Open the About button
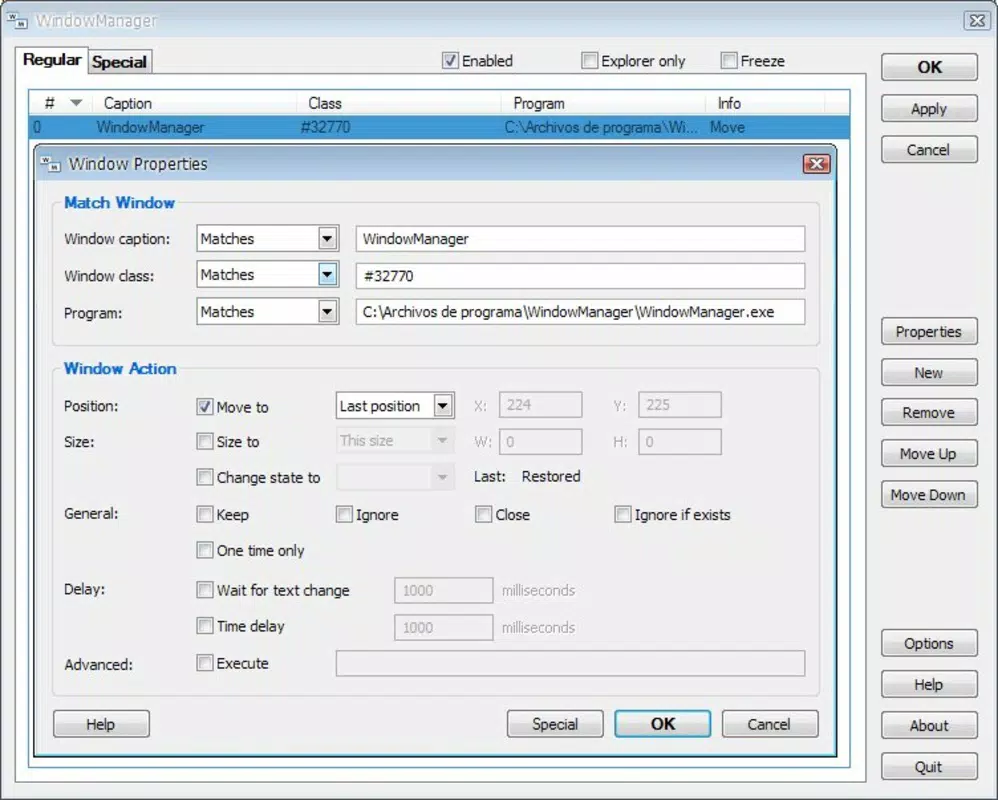Screen dimensions: 998x800 [x=929, y=726]
